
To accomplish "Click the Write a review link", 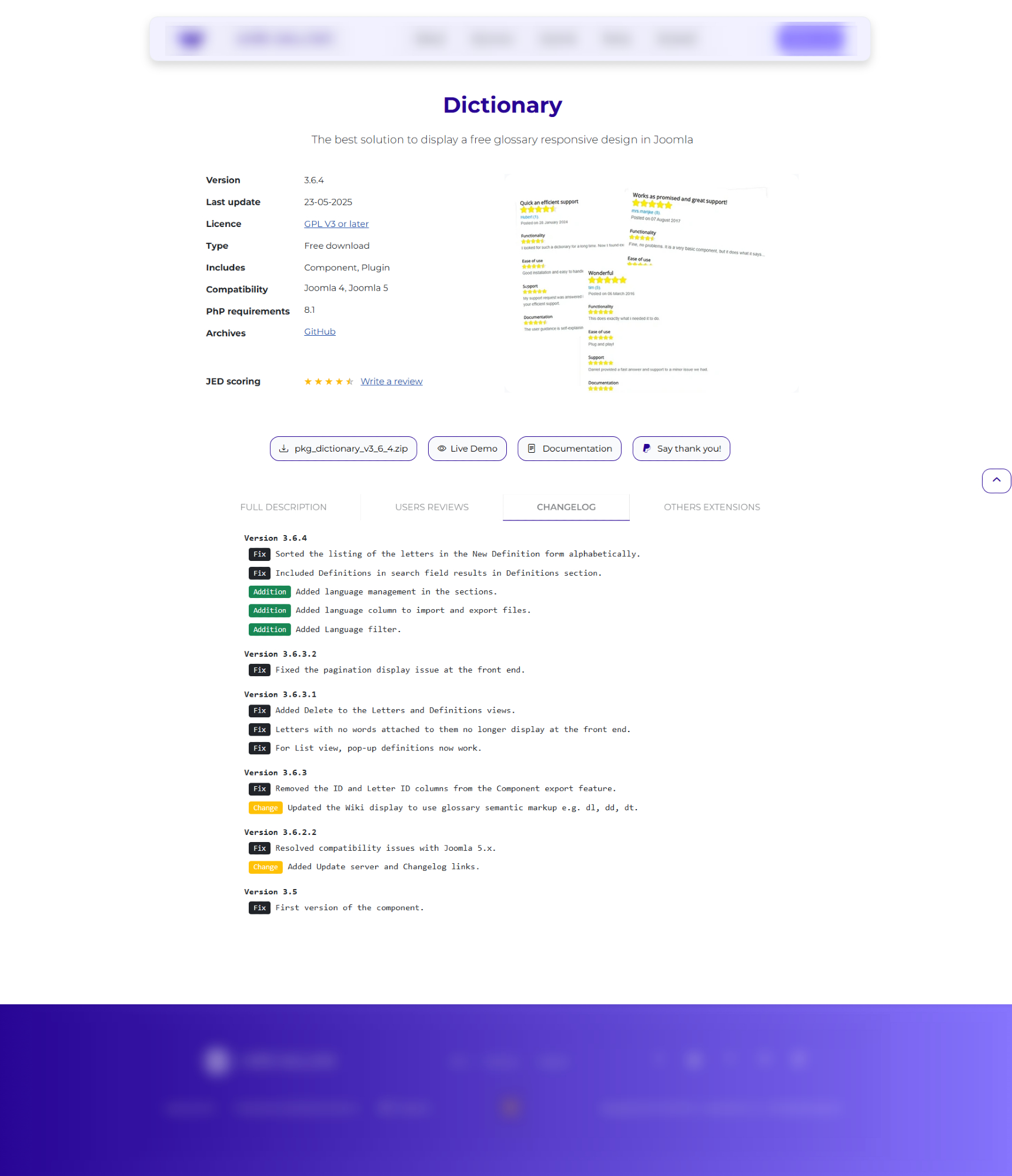I will click(x=392, y=382).
